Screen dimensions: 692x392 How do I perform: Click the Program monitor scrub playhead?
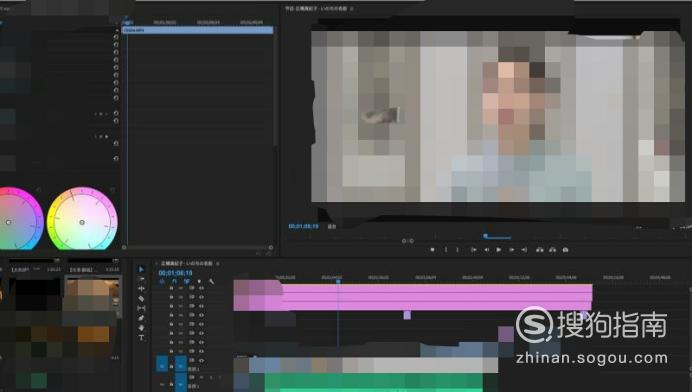click(485, 236)
